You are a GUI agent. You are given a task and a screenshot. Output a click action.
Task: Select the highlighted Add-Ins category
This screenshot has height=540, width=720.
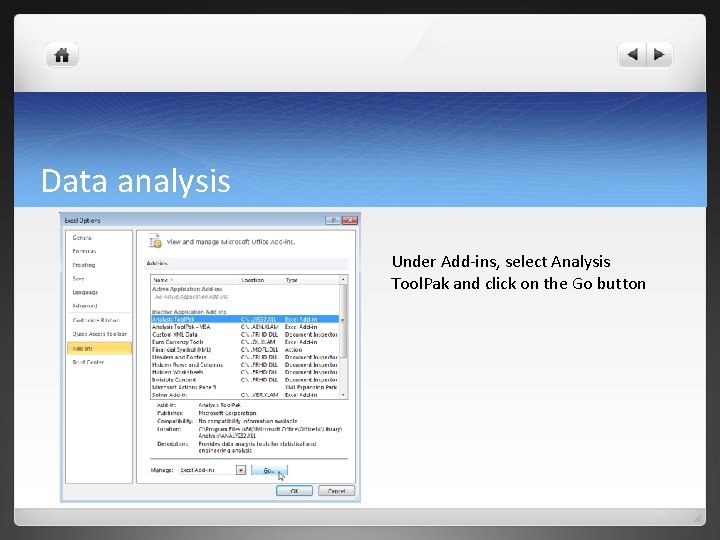[99, 349]
